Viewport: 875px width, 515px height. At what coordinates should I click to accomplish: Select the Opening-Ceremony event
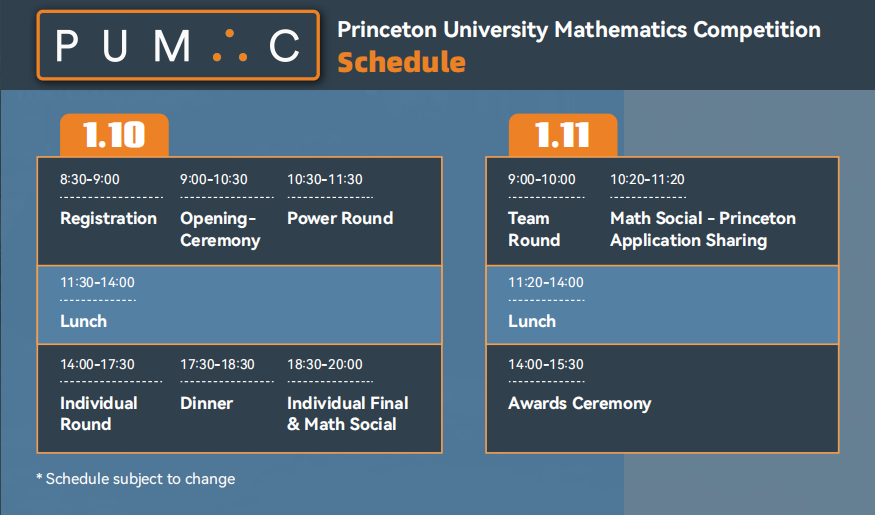(x=220, y=229)
